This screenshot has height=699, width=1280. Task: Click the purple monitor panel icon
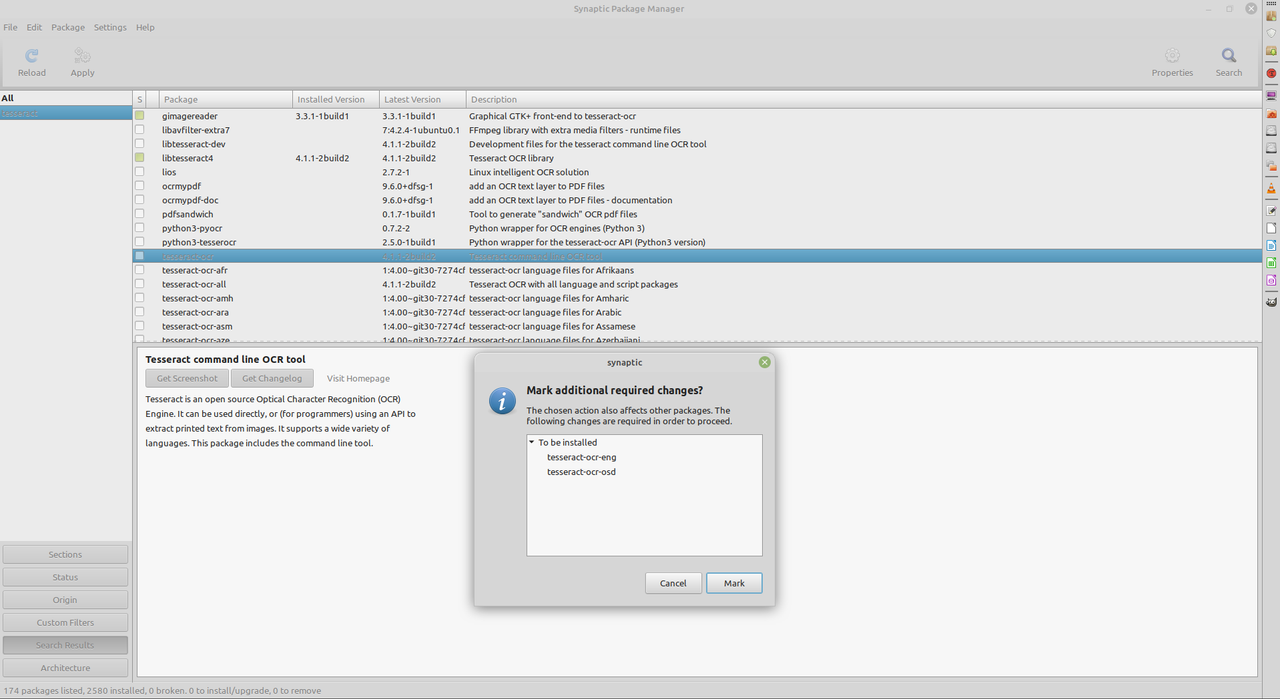point(1271,96)
